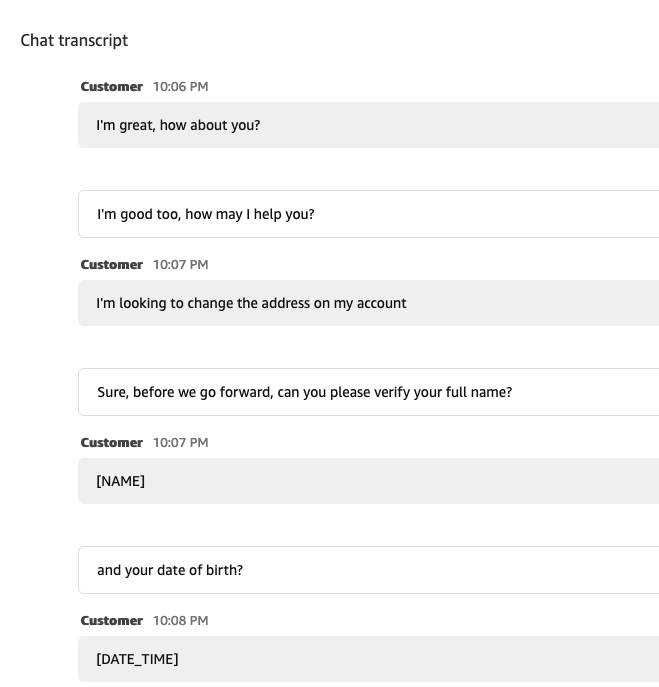Select the redacted [NAME] message bubble
The image size is (659, 687).
click(x=368, y=481)
